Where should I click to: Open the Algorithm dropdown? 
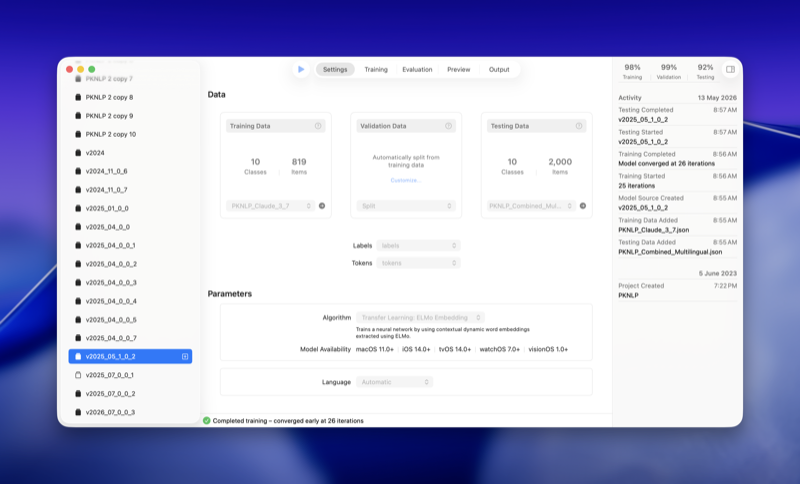click(420, 318)
